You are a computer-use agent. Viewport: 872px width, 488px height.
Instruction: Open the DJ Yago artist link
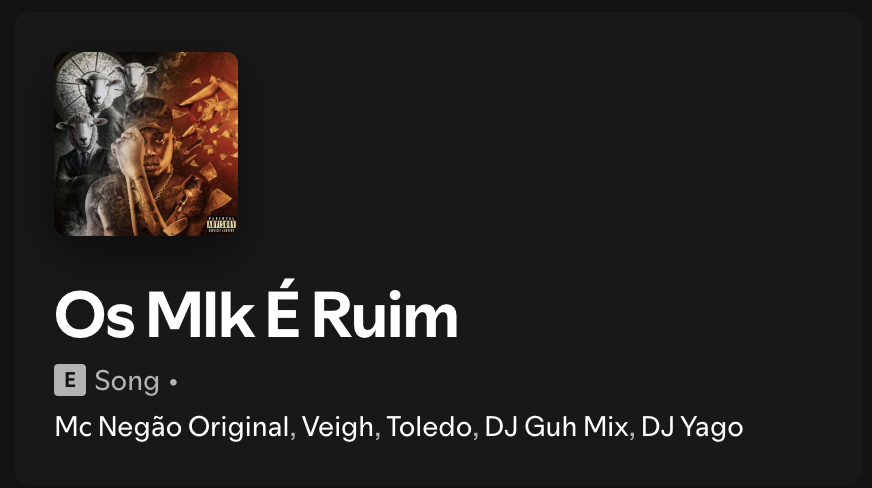click(692, 427)
